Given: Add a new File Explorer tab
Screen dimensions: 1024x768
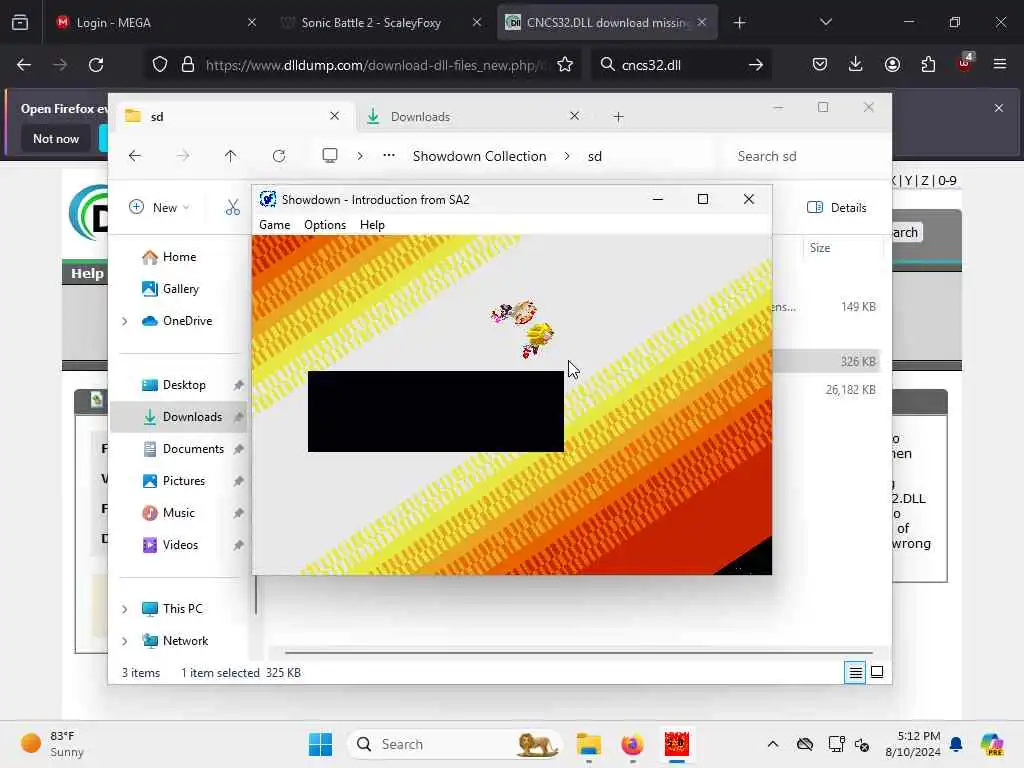Looking at the screenshot, I should (x=618, y=117).
